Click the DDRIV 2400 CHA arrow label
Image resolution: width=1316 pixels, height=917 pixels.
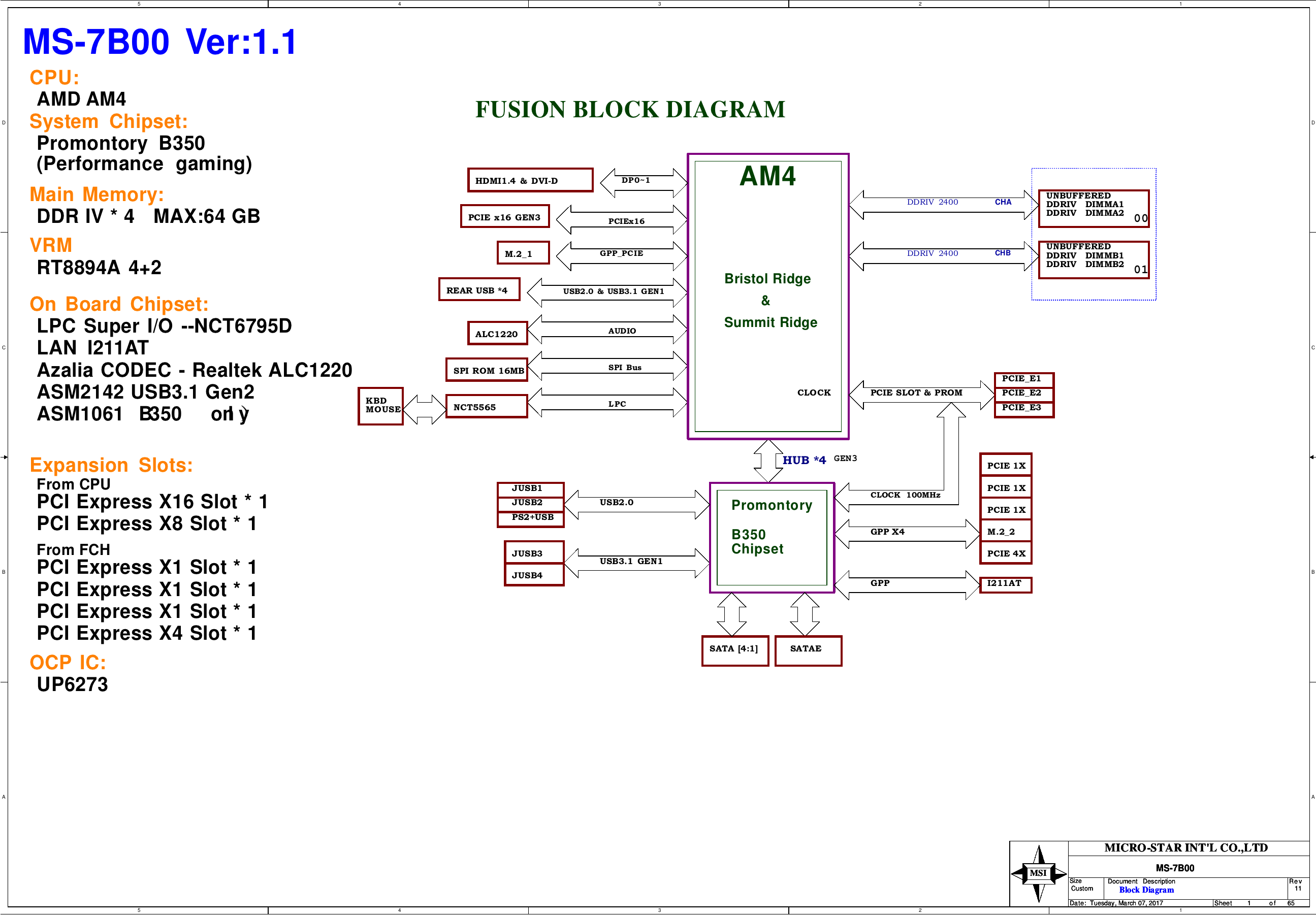click(x=959, y=202)
